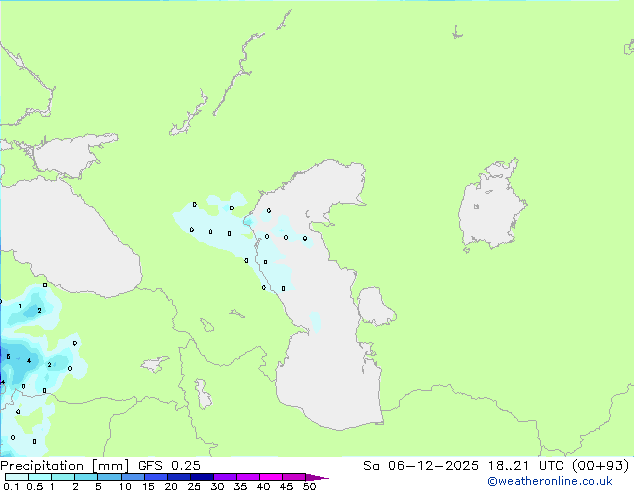Pick the legend swatch between 45 and 50
634x490 pixels.
point(294,477)
